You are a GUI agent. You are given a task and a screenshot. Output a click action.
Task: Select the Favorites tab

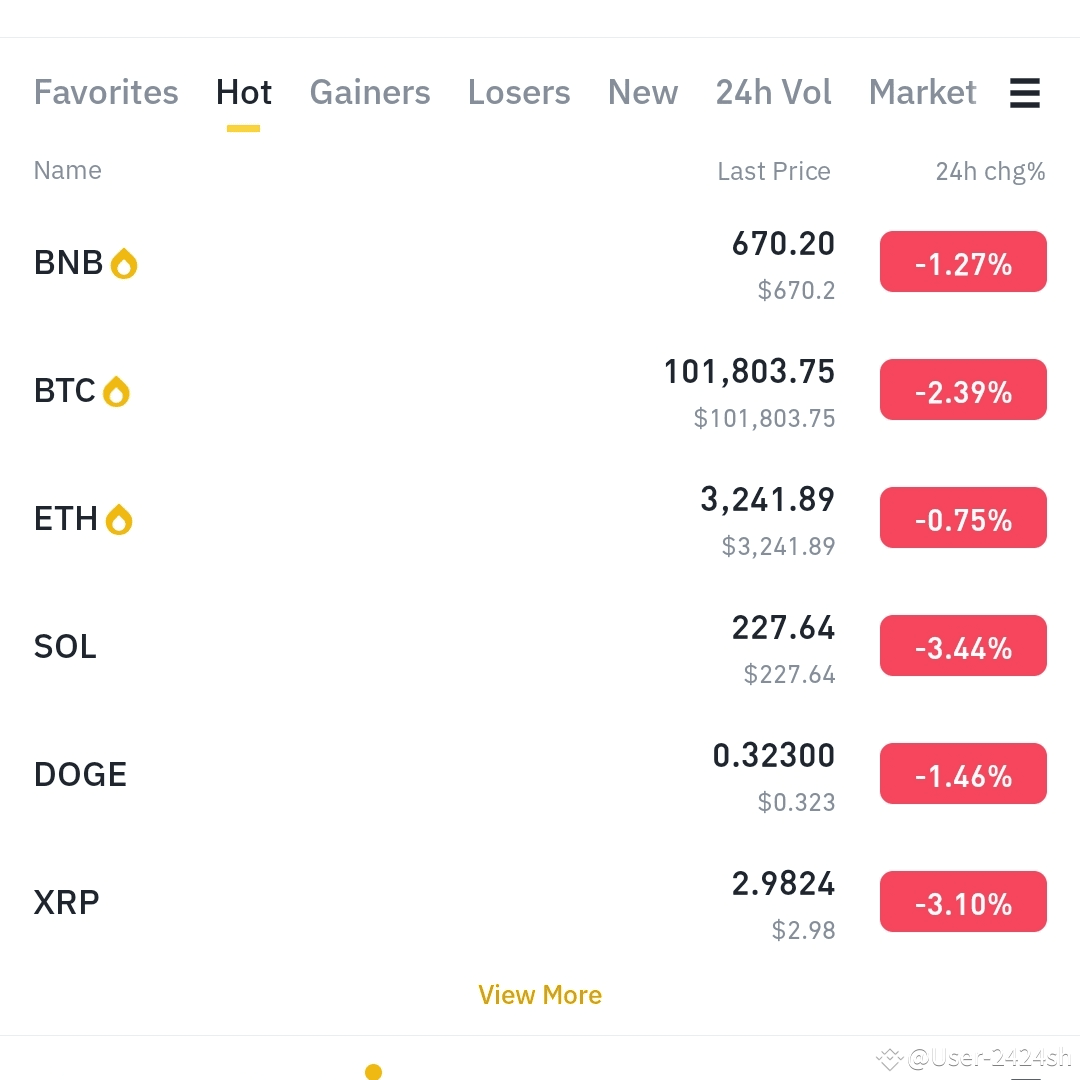pos(105,92)
